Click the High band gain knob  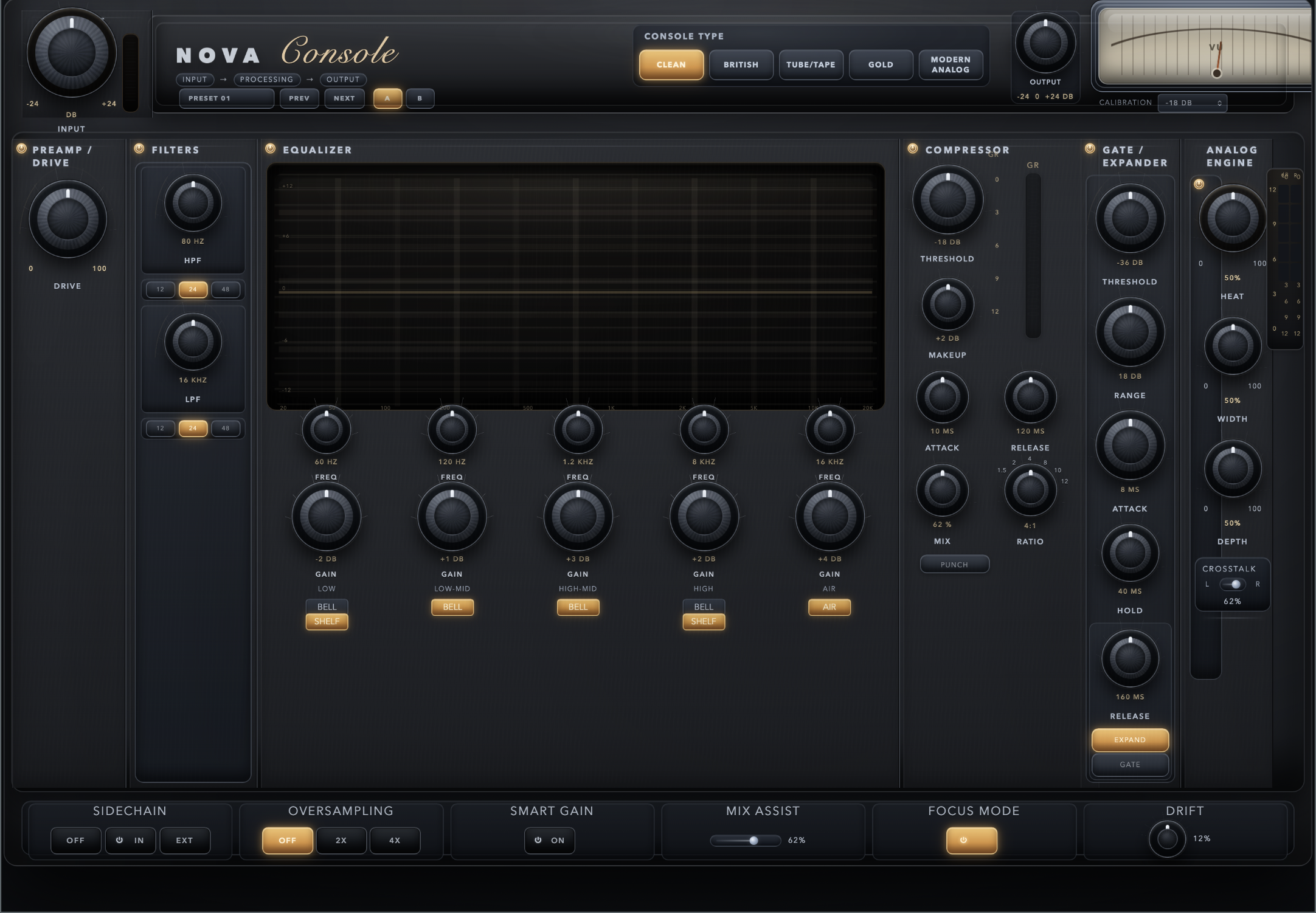coord(704,517)
